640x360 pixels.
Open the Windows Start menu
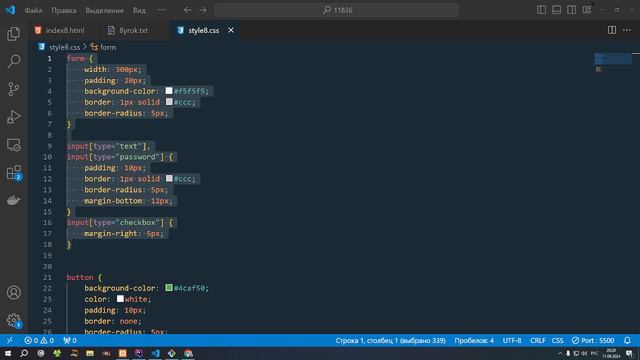click(8, 353)
